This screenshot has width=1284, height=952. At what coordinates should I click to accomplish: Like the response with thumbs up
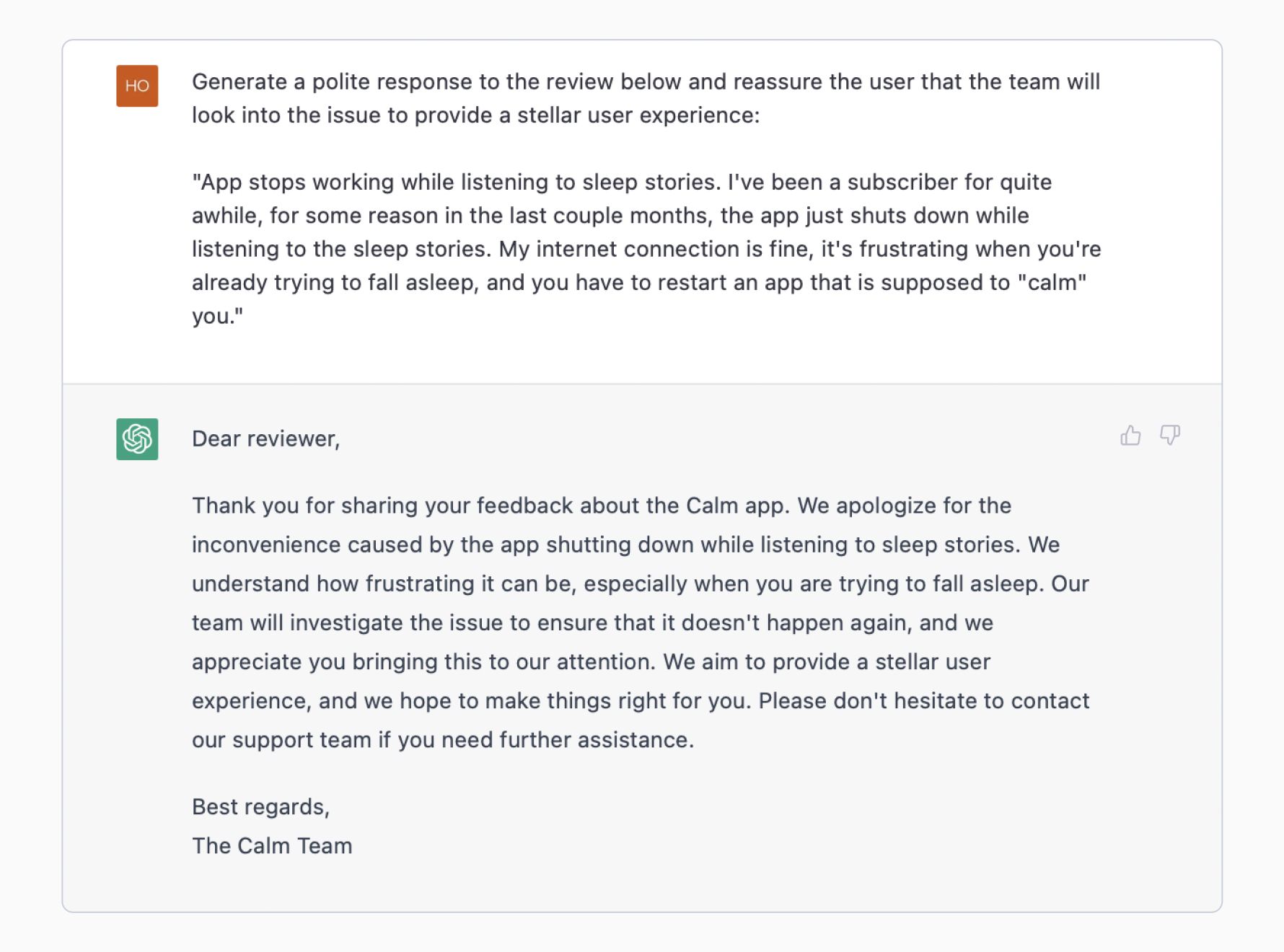coord(1130,436)
